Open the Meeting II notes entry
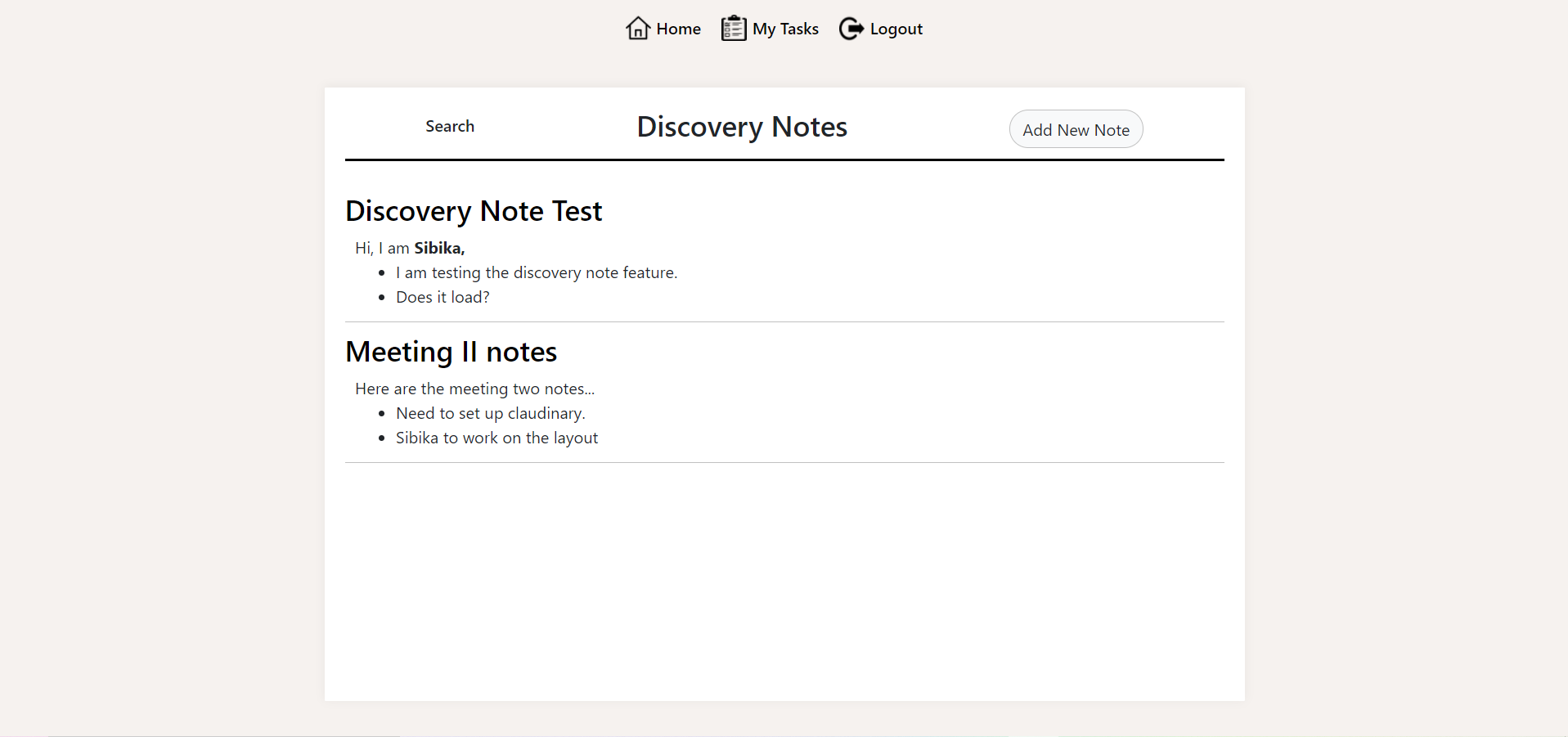Screen dimensions: 1568x737 tap(451, 352)
